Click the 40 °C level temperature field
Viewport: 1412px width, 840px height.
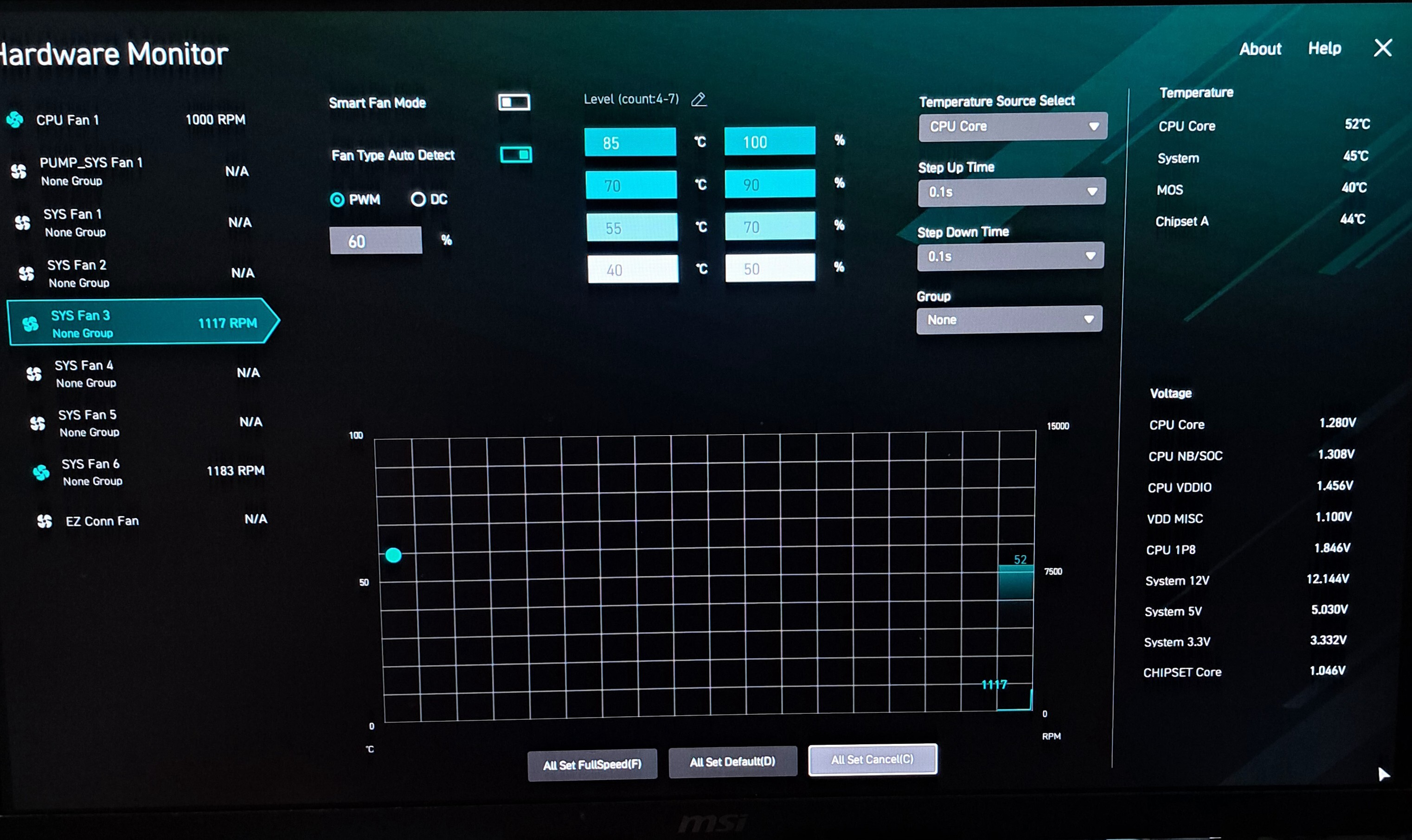(633, 269)
